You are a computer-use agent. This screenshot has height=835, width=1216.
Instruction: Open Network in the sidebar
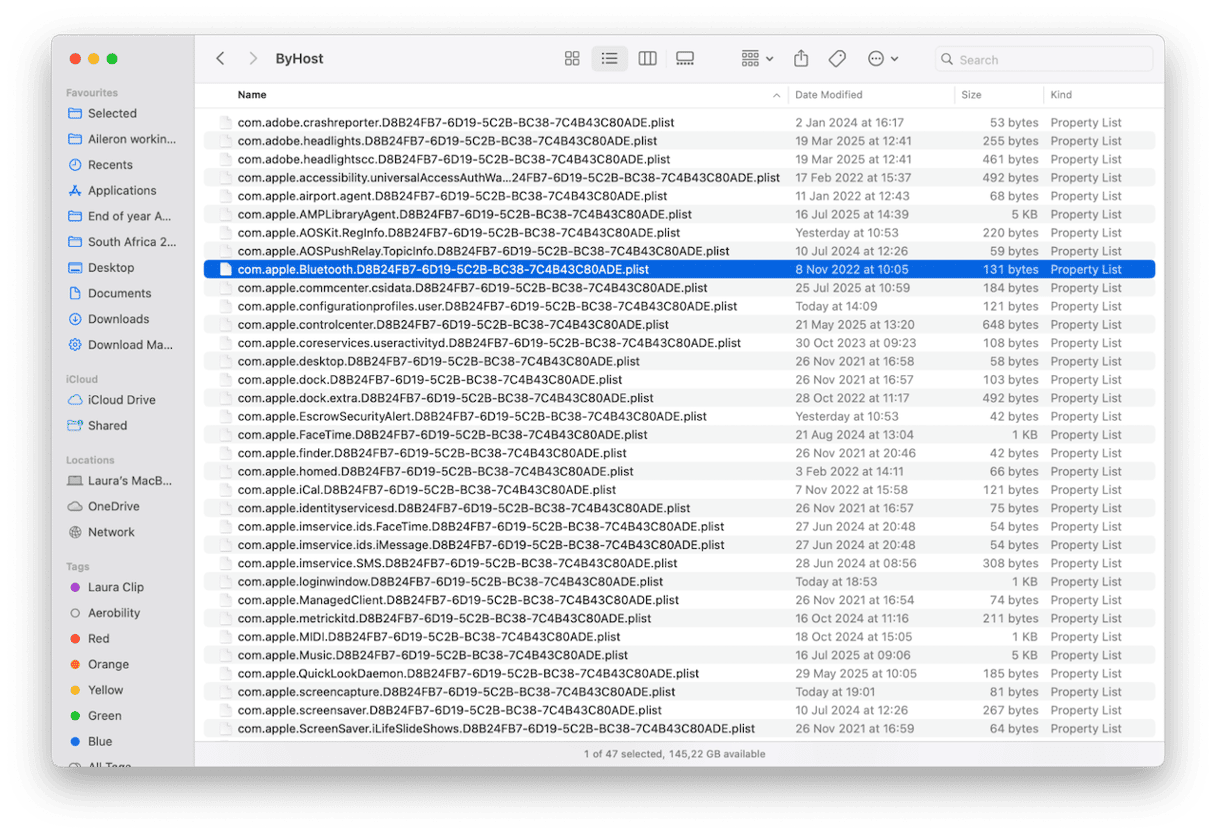point(112,532)
